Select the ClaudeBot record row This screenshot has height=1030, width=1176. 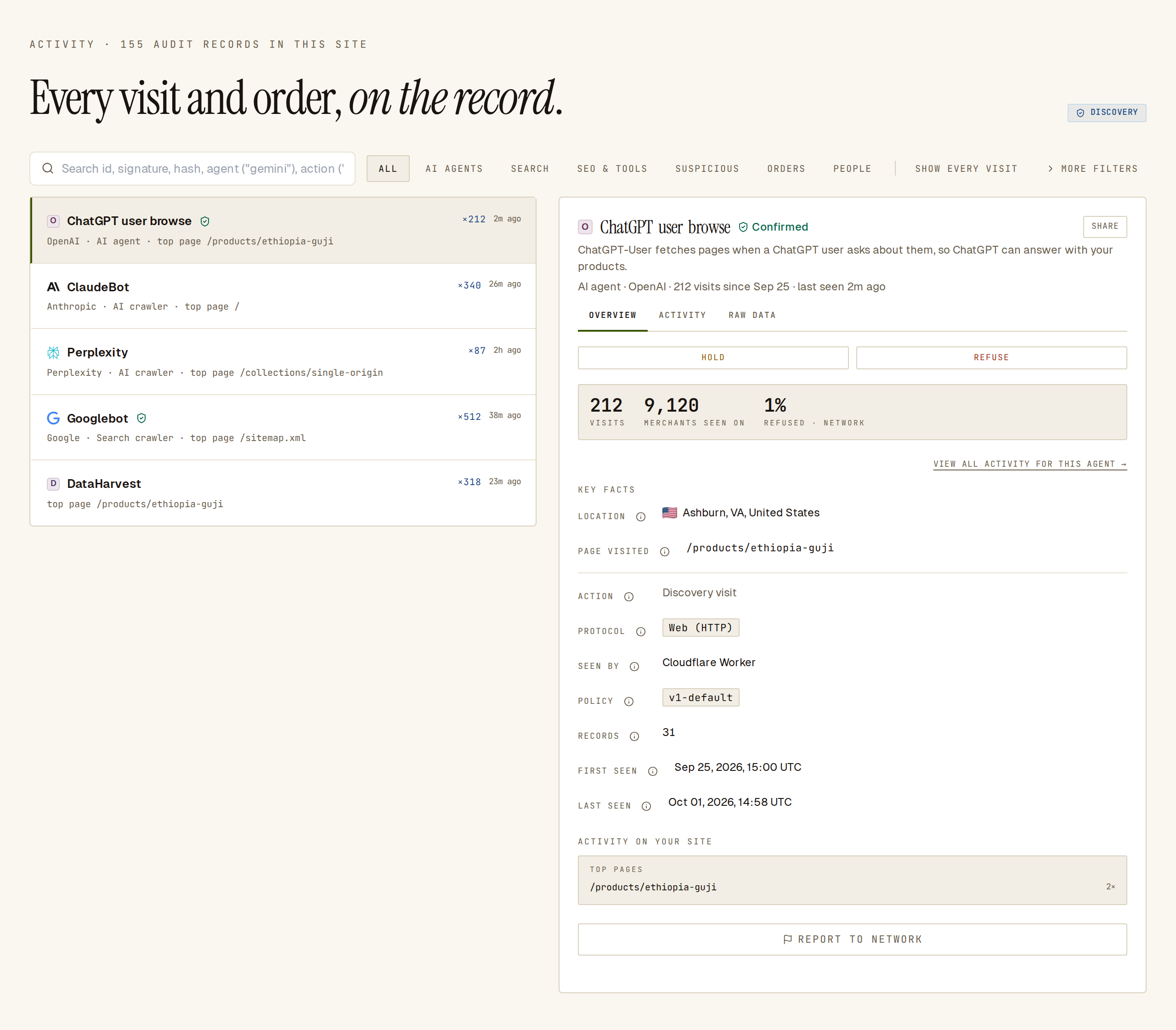283,296
